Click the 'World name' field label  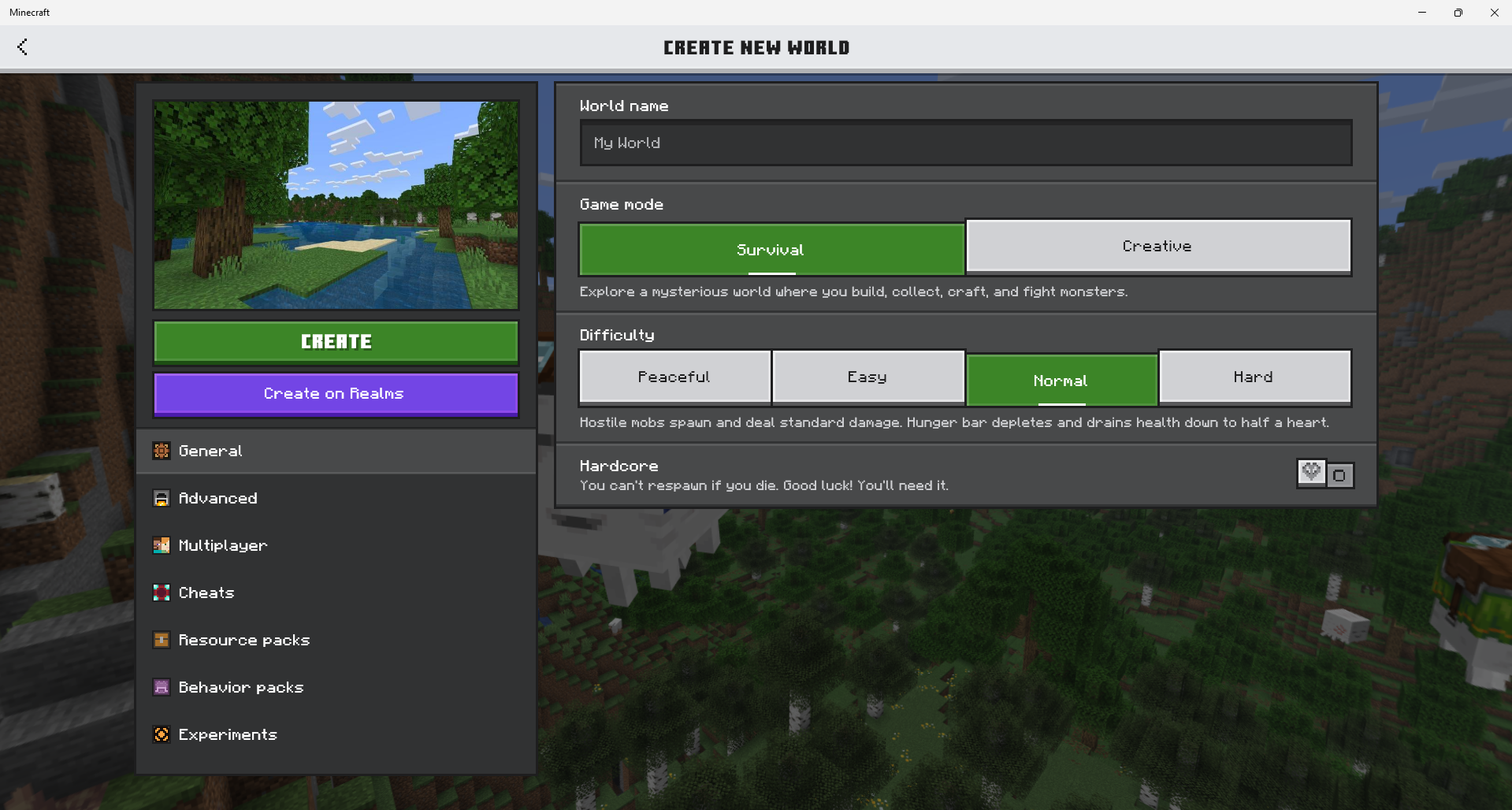pos(624,106)
